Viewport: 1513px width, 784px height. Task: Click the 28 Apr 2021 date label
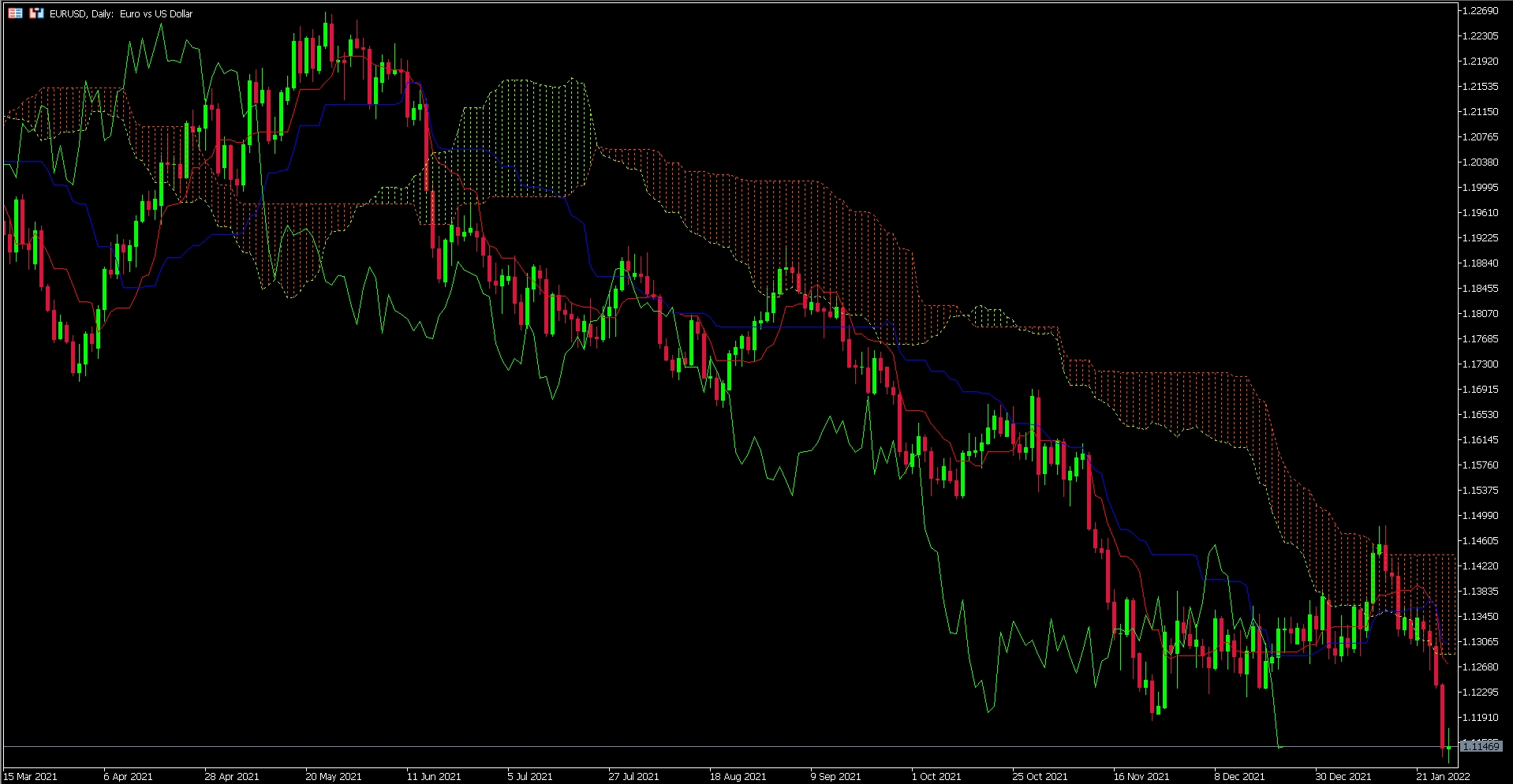click(232, 776)
